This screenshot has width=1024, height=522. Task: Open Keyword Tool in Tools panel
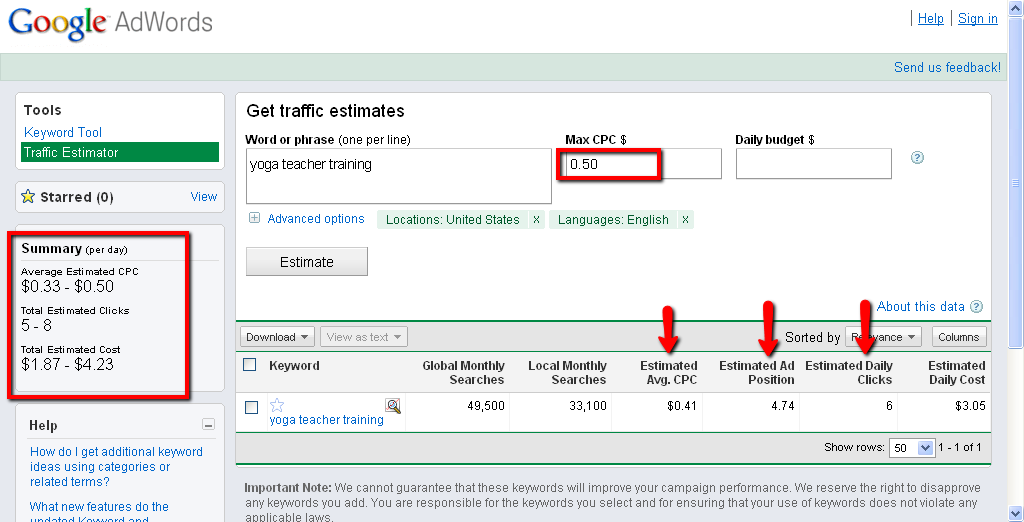(63, 132)
